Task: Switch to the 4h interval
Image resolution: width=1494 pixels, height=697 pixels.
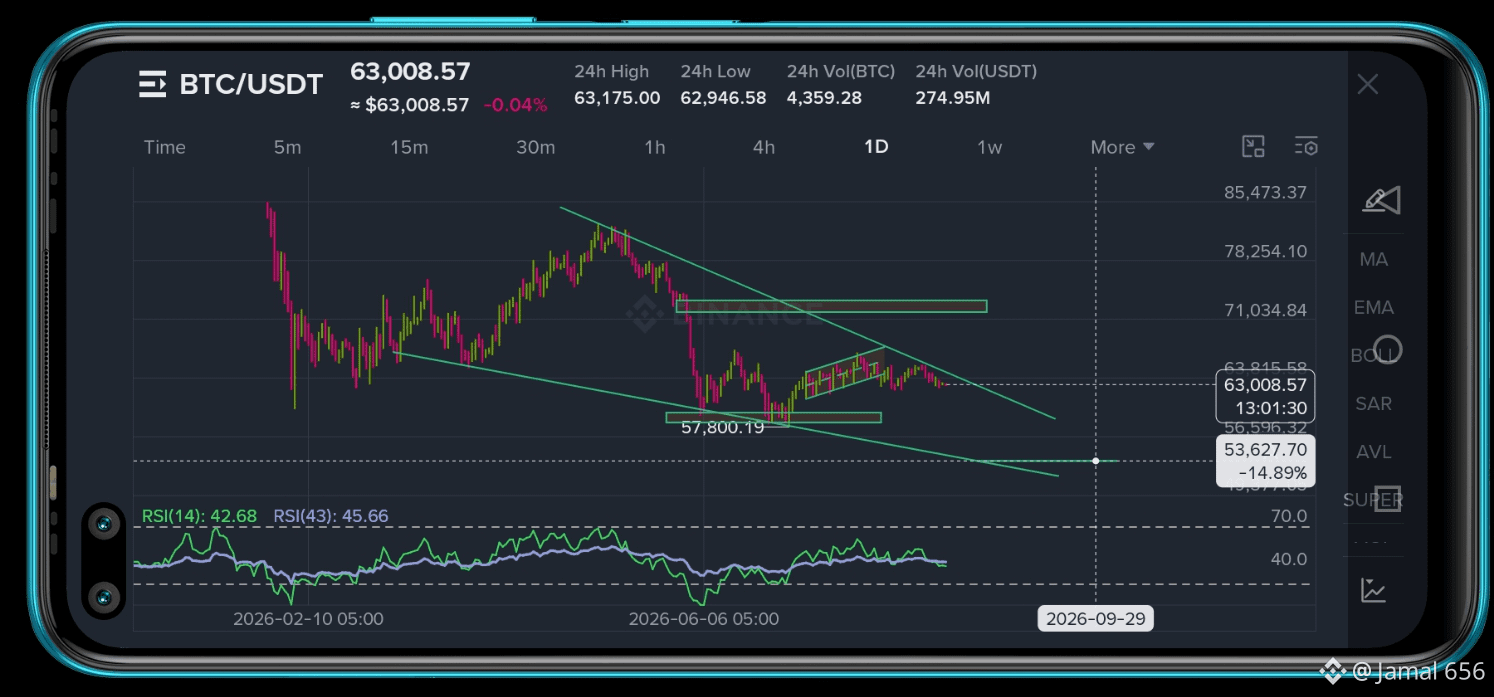Action: coord(763,147)
